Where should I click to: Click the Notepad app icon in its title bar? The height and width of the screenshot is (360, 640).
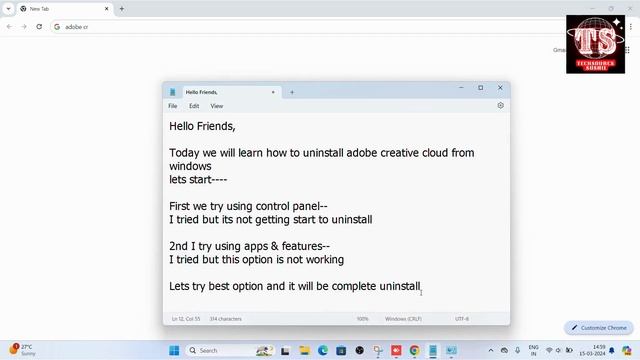[173, 92]
